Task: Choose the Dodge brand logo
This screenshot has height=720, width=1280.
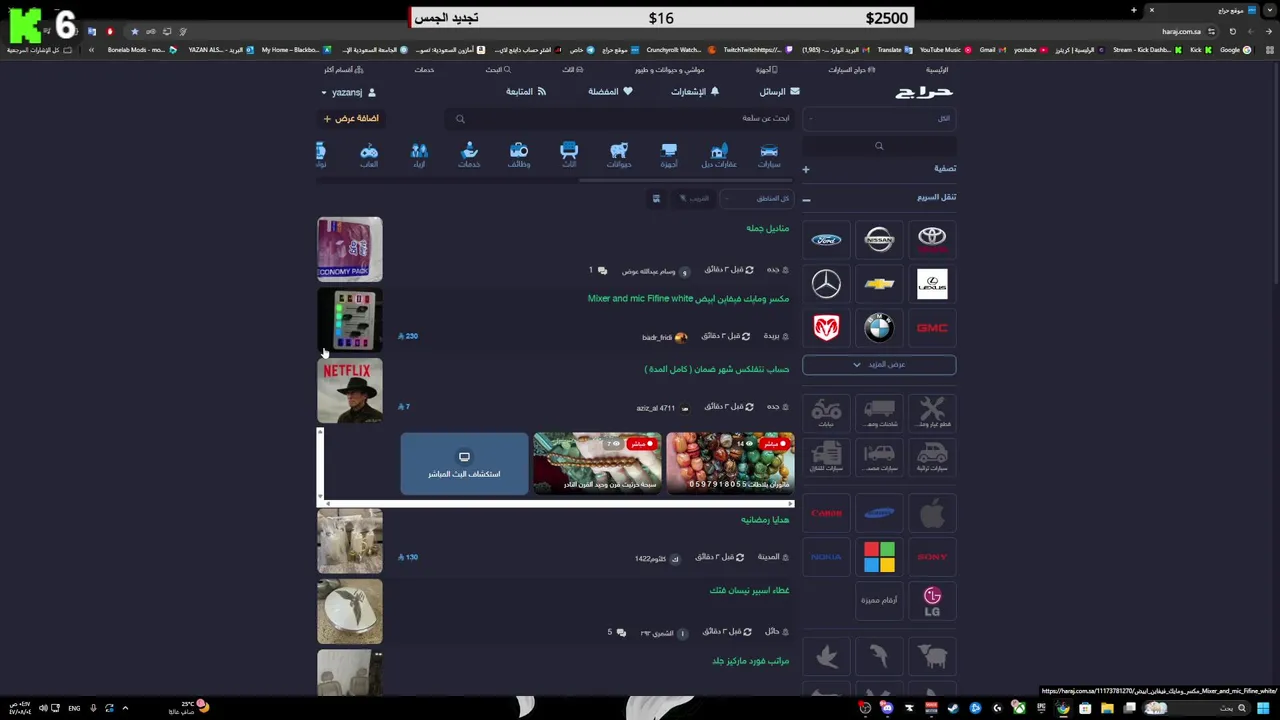Action: (826, 328)
